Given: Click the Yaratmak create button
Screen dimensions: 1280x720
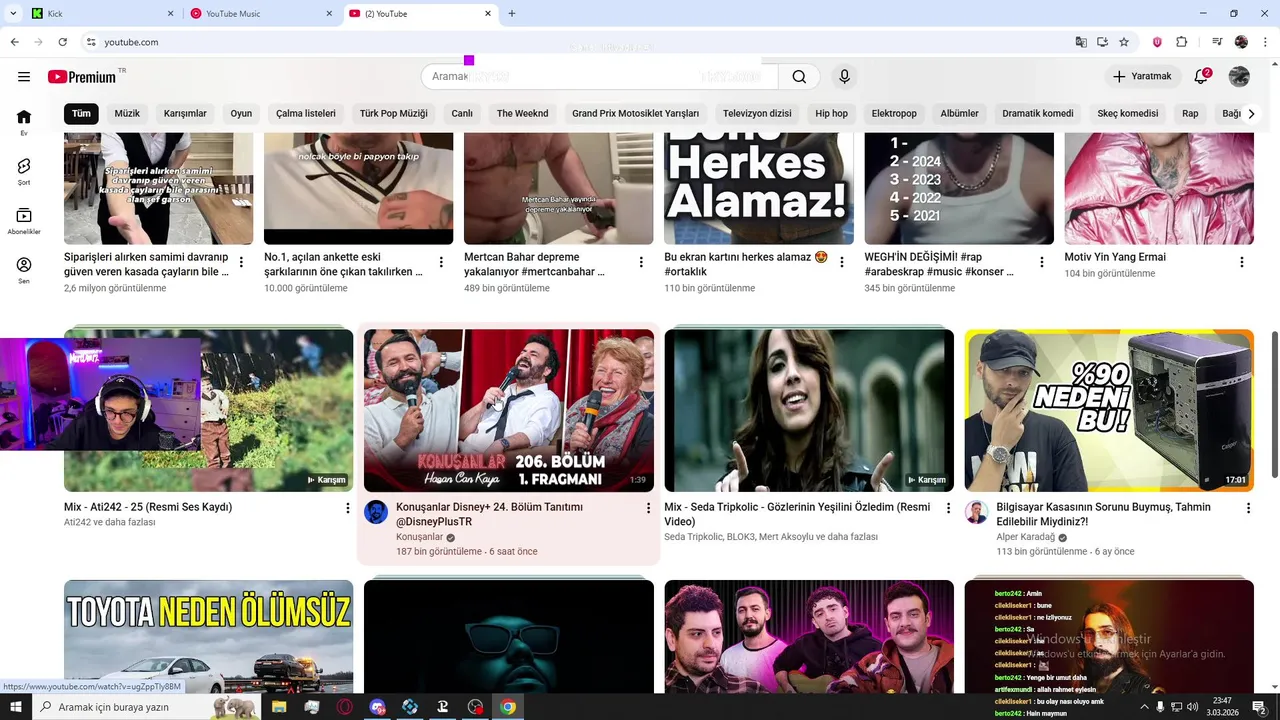Looking at the screenshot, I should pos(1141,77).
